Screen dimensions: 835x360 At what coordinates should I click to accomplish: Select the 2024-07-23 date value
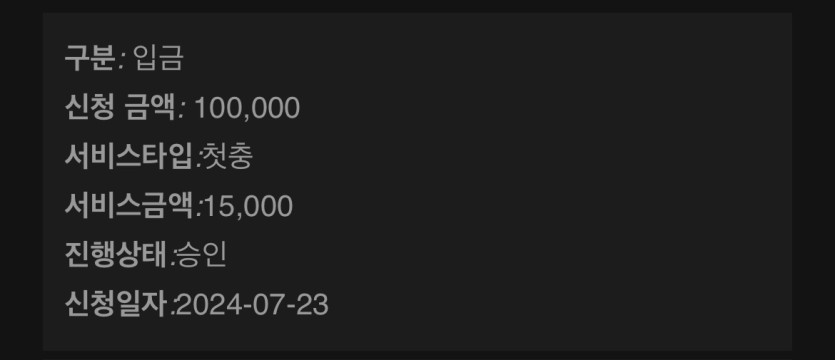click(x=252, y=306)
